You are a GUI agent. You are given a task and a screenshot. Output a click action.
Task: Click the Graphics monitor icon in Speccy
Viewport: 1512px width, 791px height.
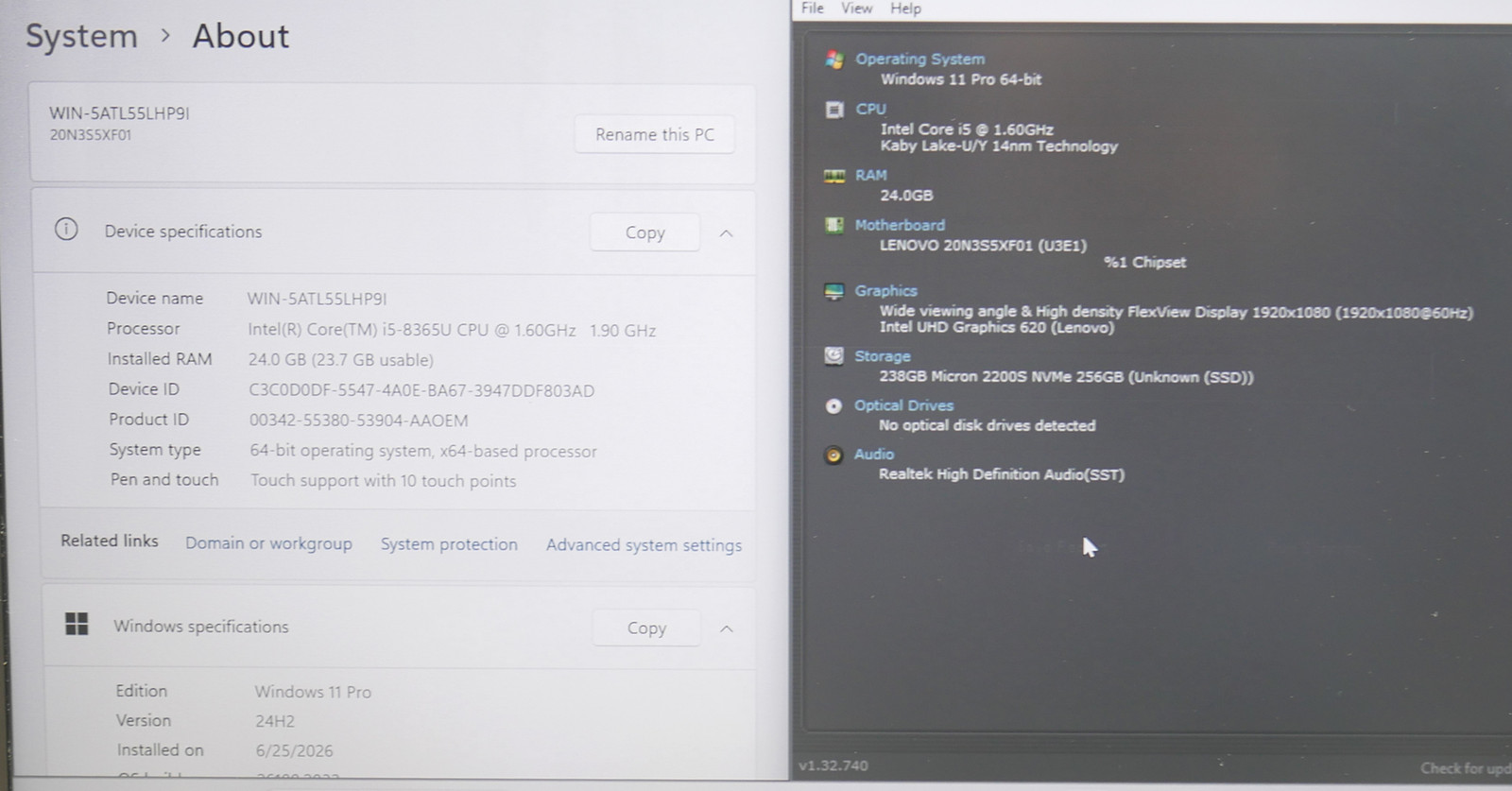point(833,291)
